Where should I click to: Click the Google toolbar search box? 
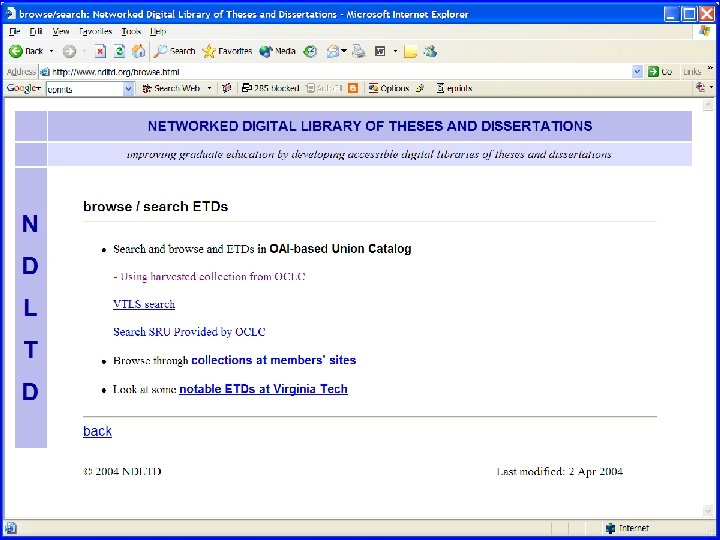click(x=84, y=89)
